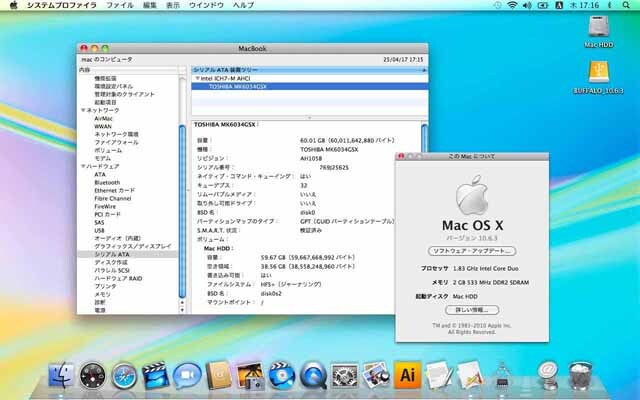Select ディスク作成 in the sidebar

tap(111, 262)
